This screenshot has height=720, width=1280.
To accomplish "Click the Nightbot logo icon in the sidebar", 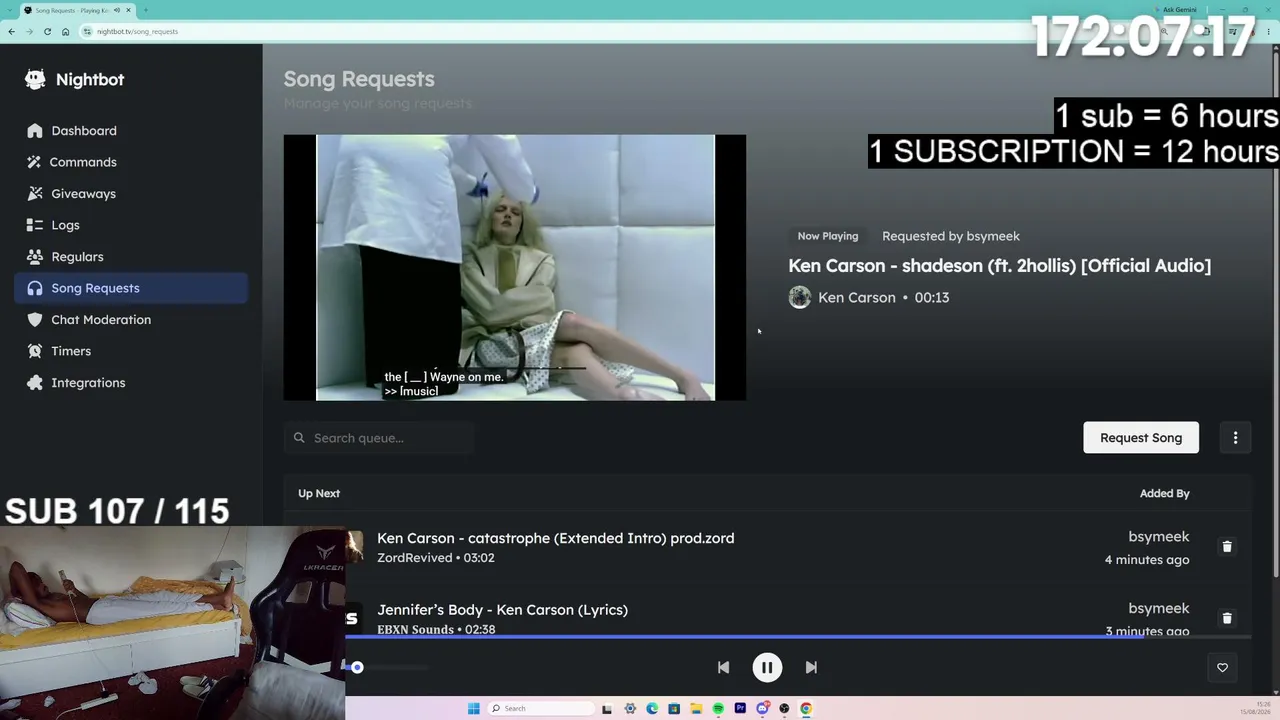I will [35, 80].
